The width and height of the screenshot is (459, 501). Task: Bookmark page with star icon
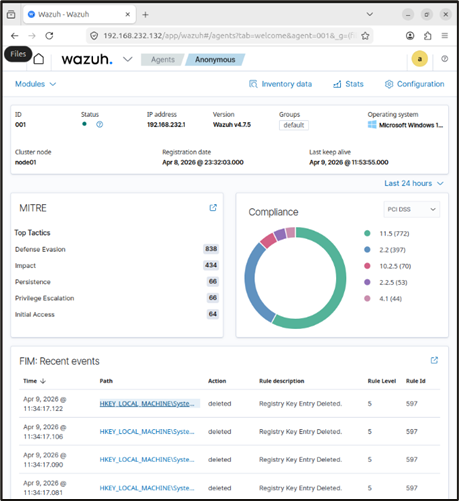tap(365, 36)
